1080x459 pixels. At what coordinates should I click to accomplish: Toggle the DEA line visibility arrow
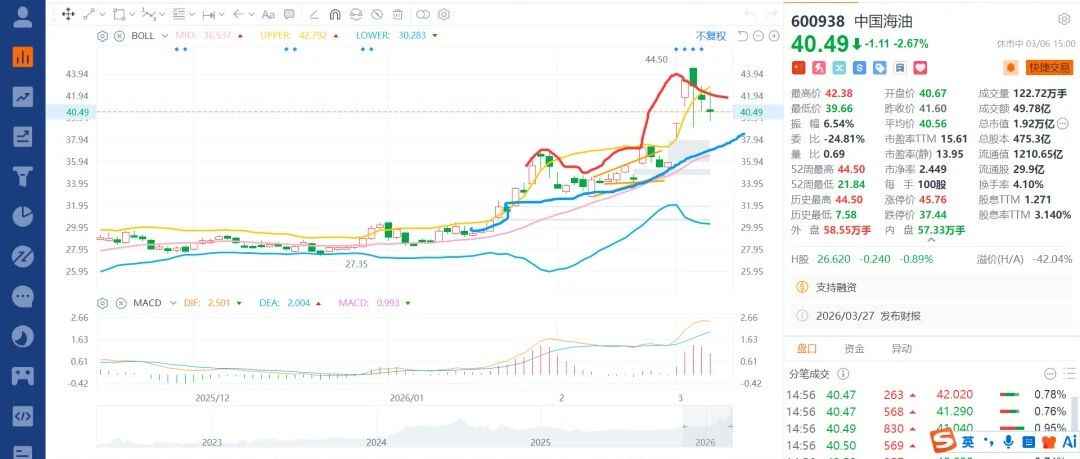pos(319,303)
